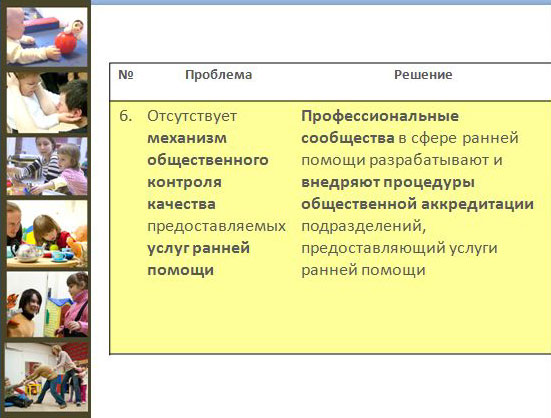Click the text 'сообщества в сфере ранней'

pyautogui.click(x=410, y=138)
